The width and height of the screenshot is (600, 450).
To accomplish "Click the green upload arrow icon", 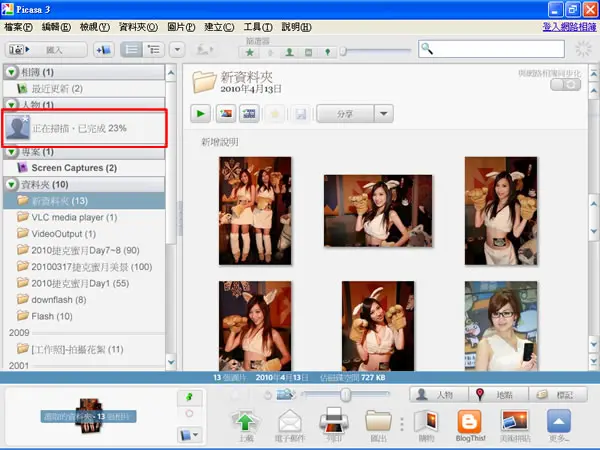I will pyautogui.click(x=246, y=425).
